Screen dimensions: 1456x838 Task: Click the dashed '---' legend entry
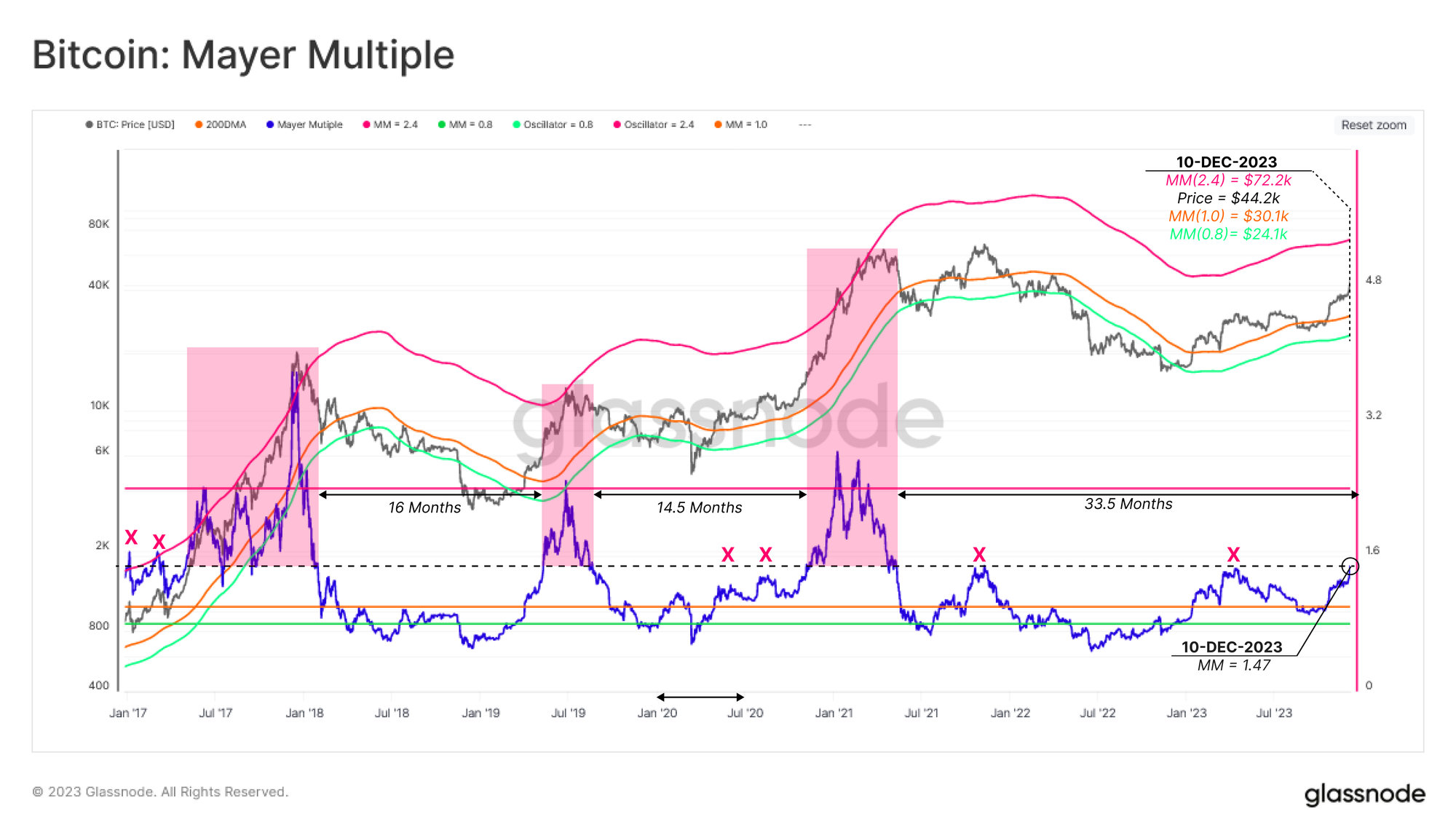click(804, 124)
